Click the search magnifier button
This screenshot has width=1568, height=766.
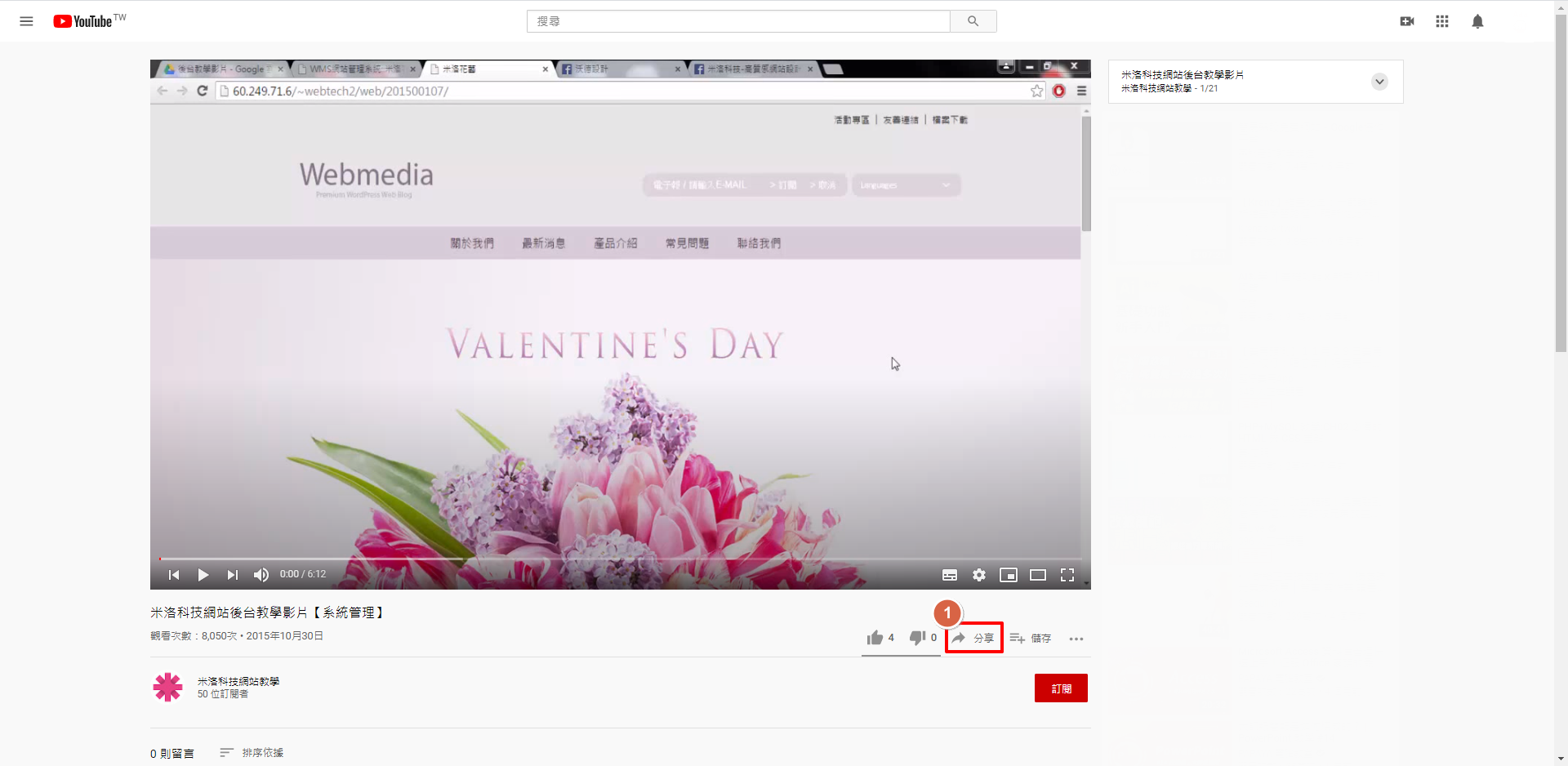(973, 21)
